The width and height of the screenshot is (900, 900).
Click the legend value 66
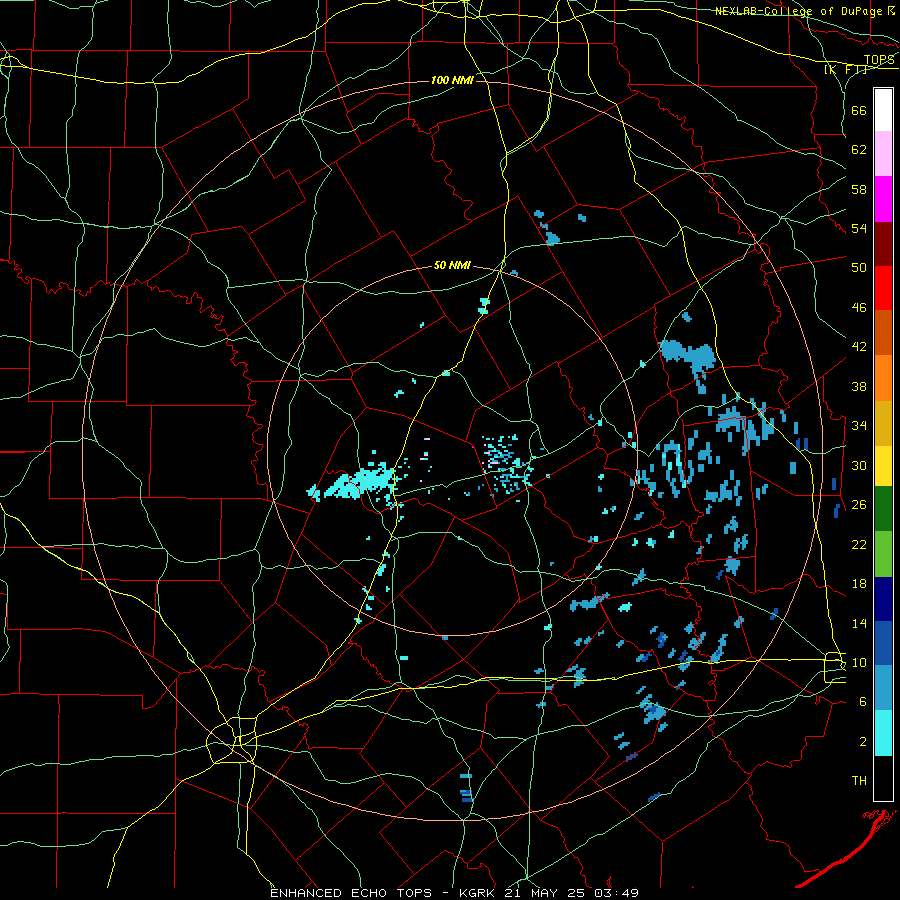click(x=859, y=110)
